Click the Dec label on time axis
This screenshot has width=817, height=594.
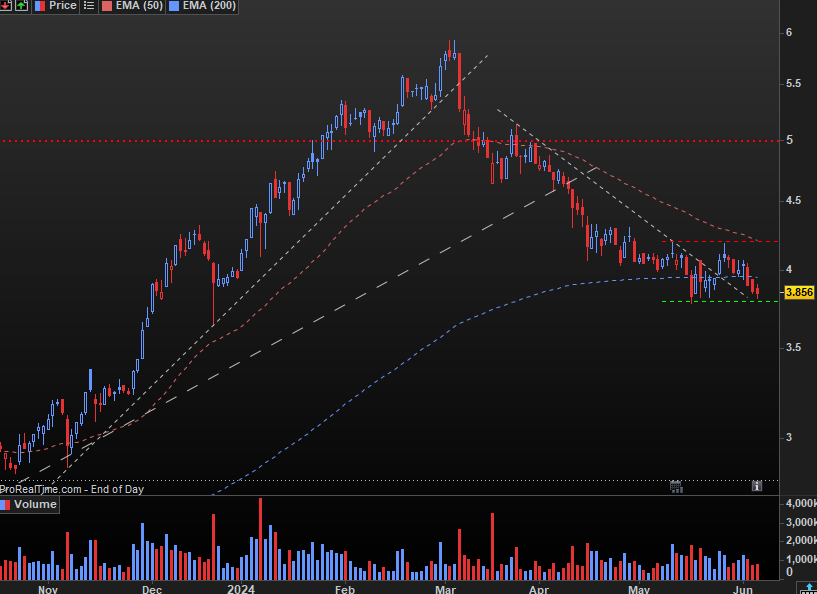pyautogui.click(x=152, y=589)
